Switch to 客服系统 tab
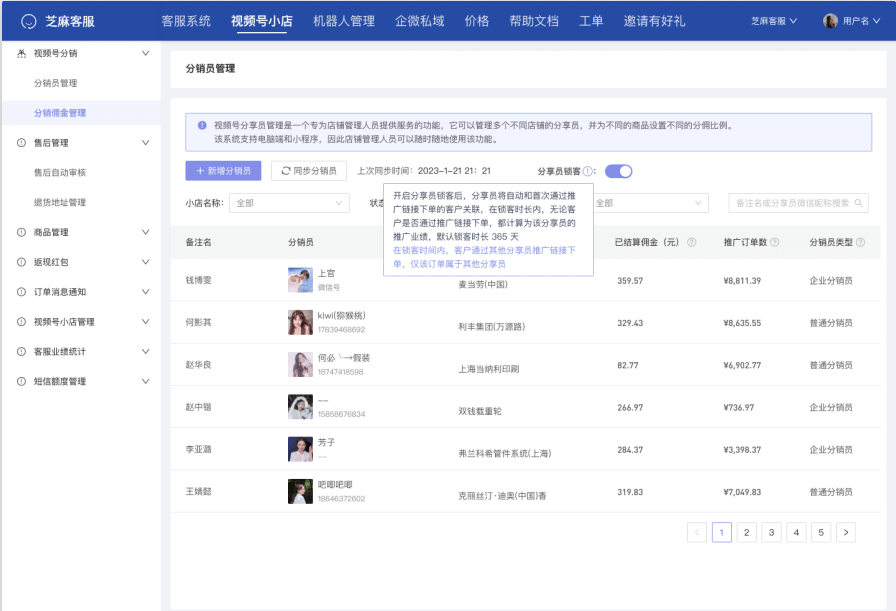Image resolution: width=896 pixels, height=611 pixels. 186,21
